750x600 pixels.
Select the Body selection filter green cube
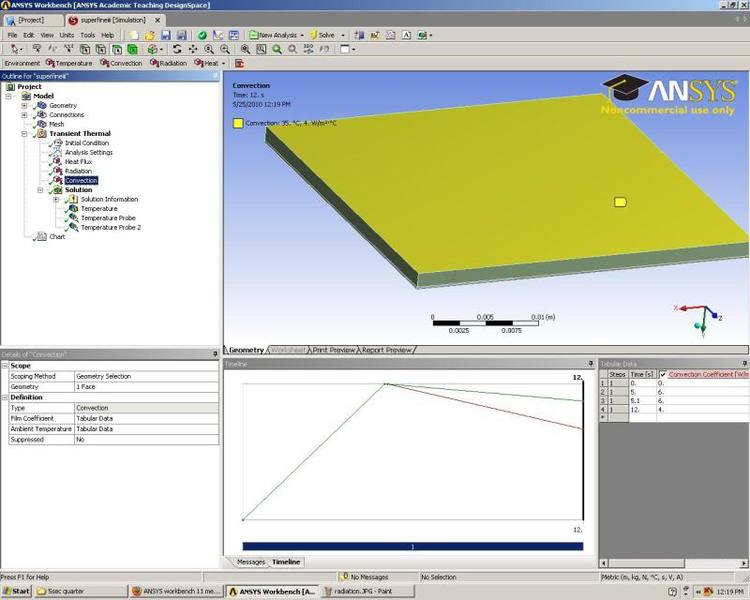(132, 49)
